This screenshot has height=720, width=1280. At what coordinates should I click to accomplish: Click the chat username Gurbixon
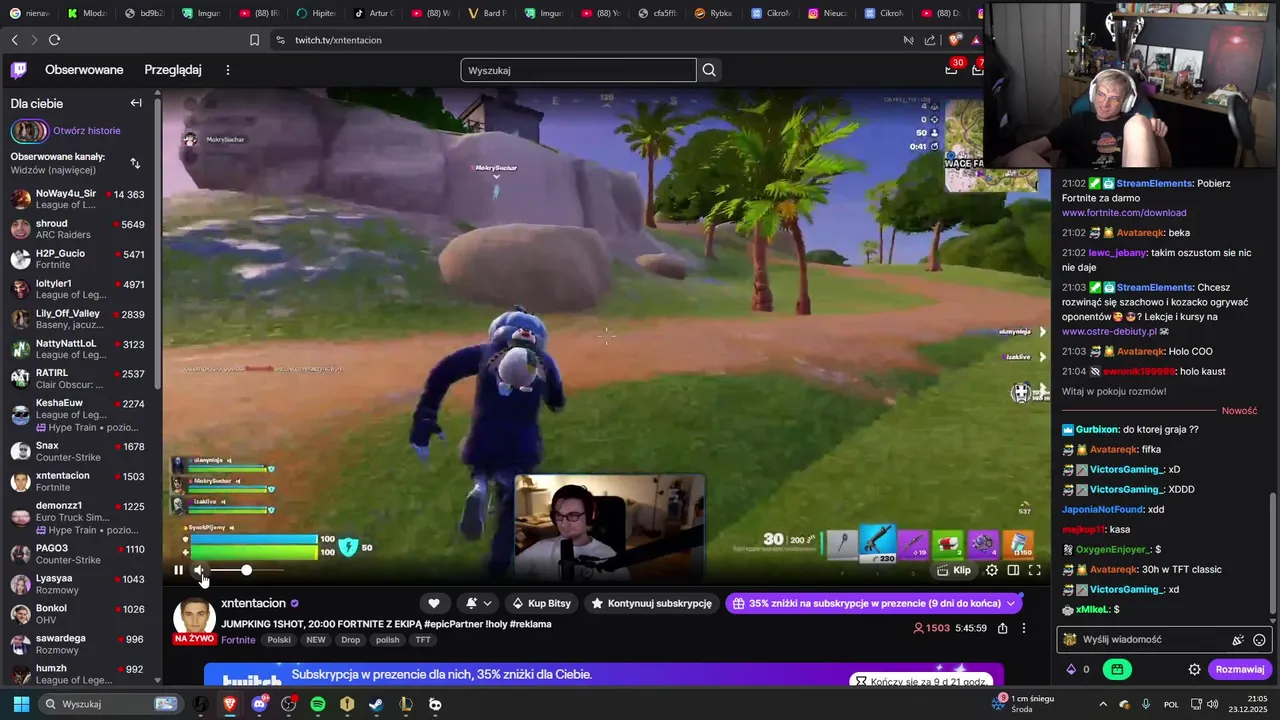coord(1097,429)
